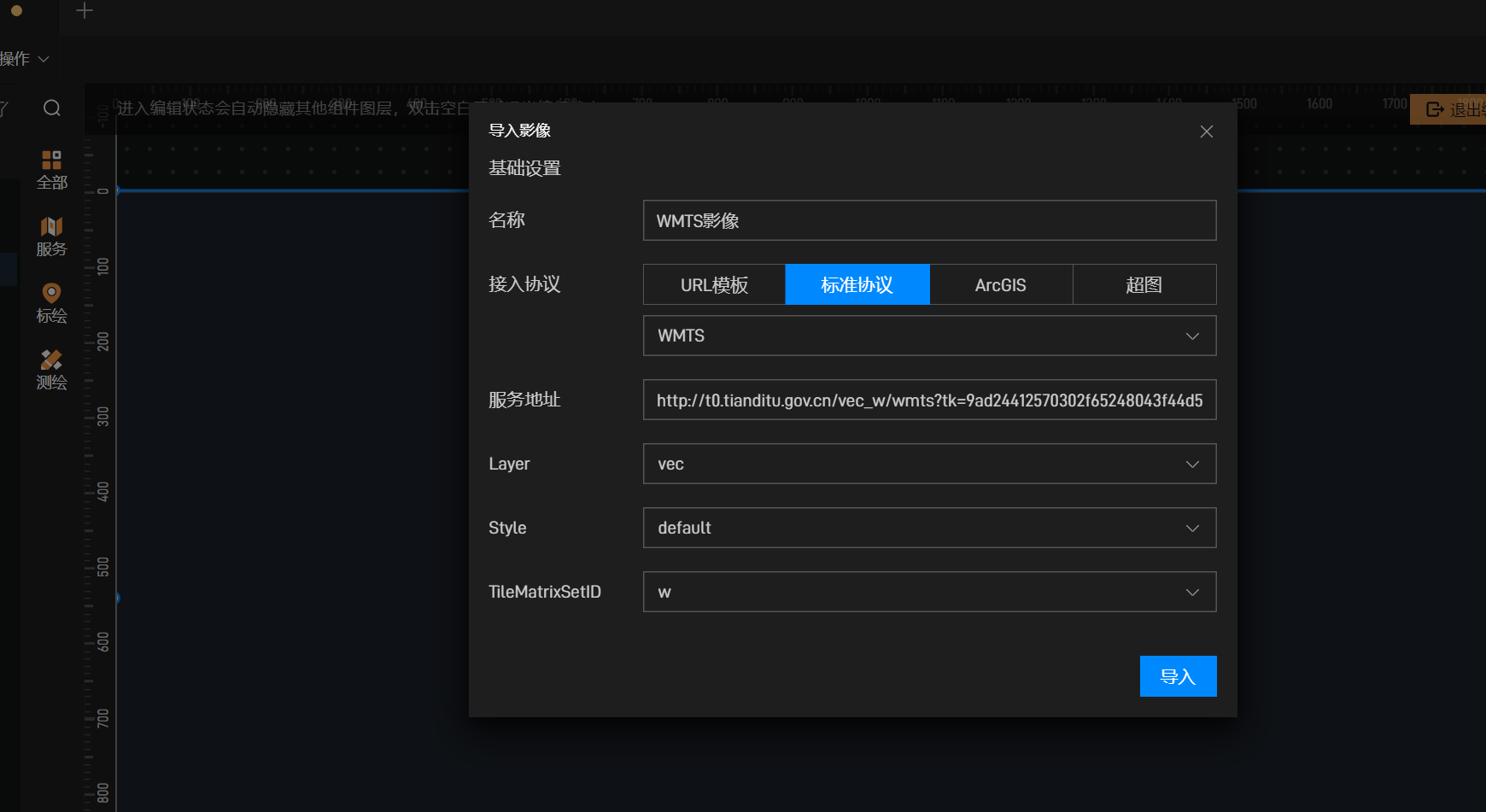This screenshot has height=812, width=1486.
Task: Click the search magnifier icon
Action: coord(52,108)
